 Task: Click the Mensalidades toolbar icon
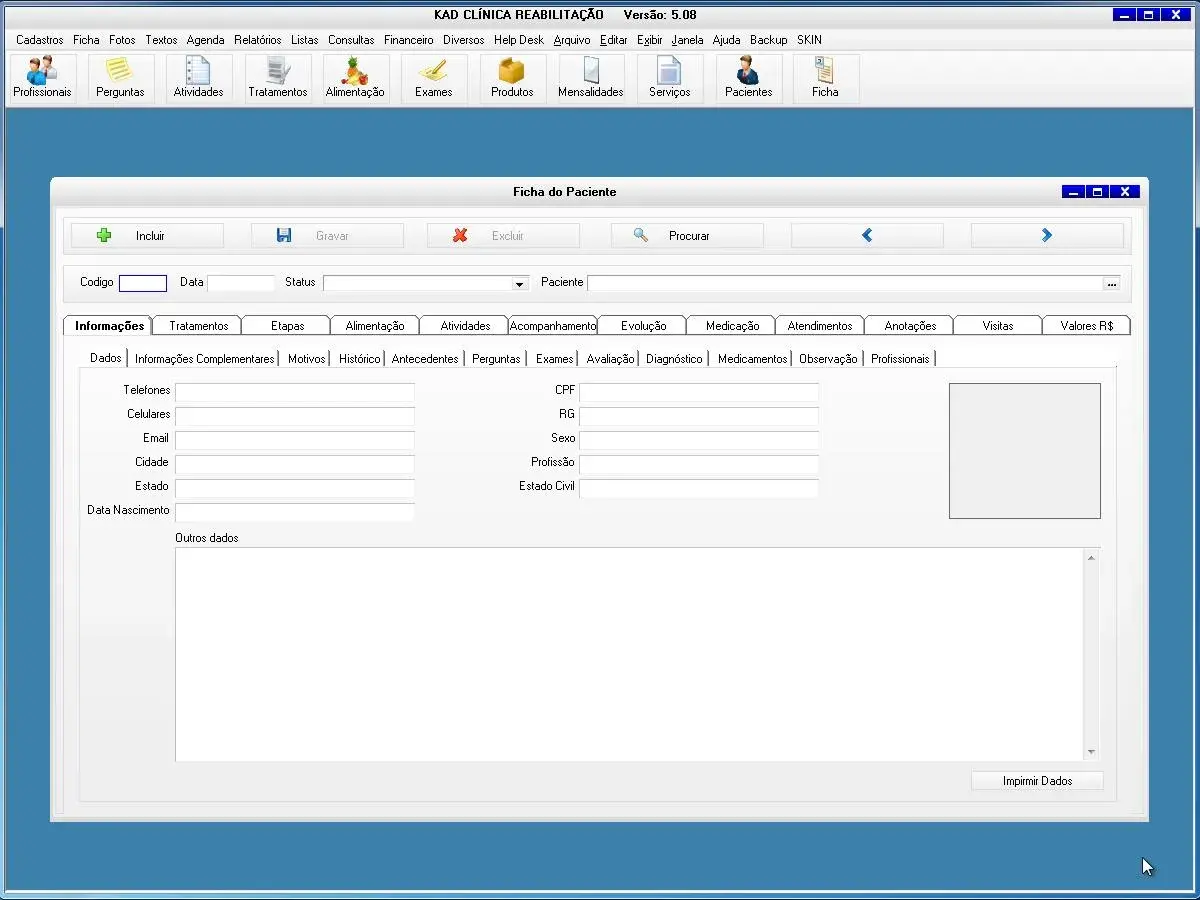(x=590, y=77)
